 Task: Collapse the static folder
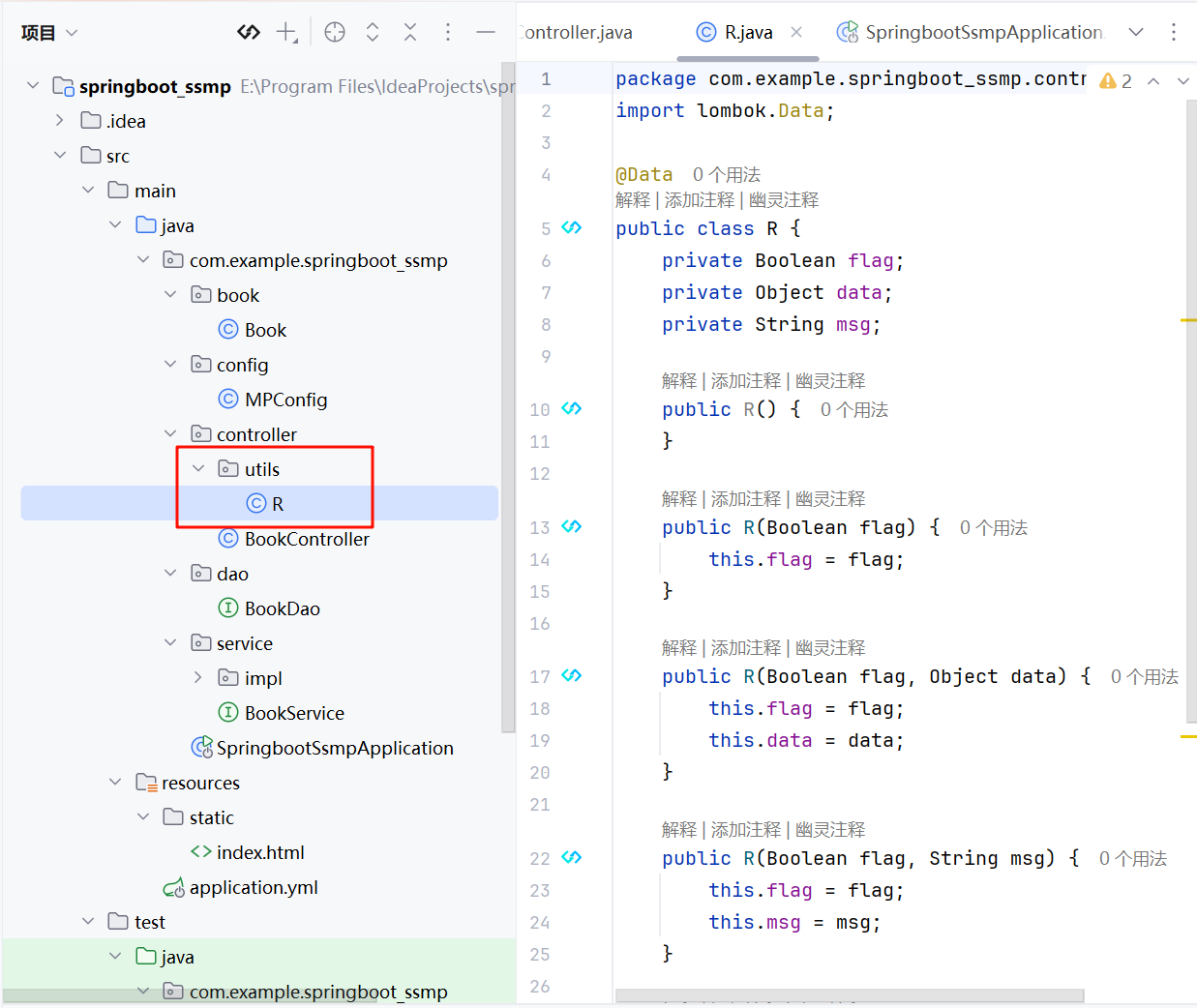point(143,817)
